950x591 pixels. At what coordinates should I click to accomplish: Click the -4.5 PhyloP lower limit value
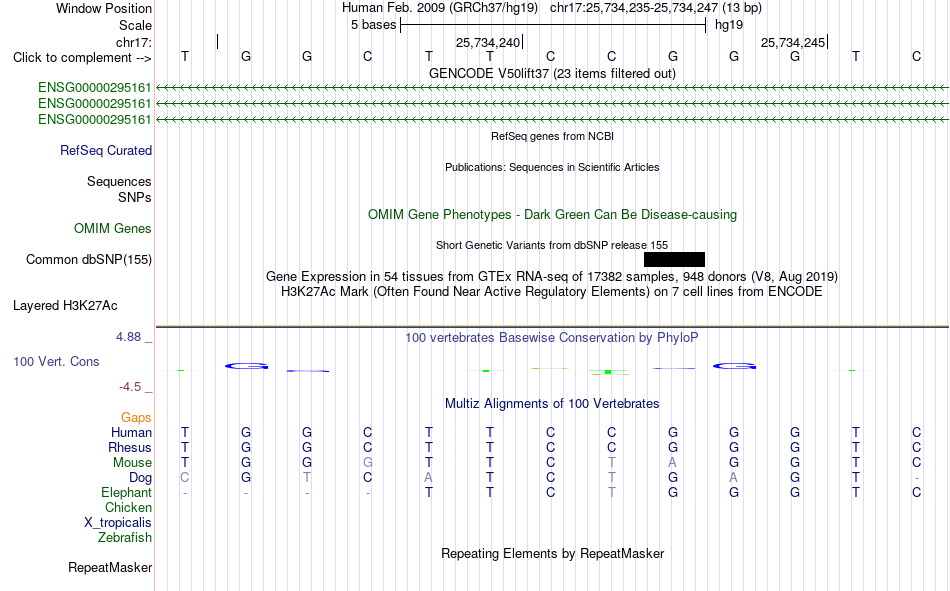(130, 387)
